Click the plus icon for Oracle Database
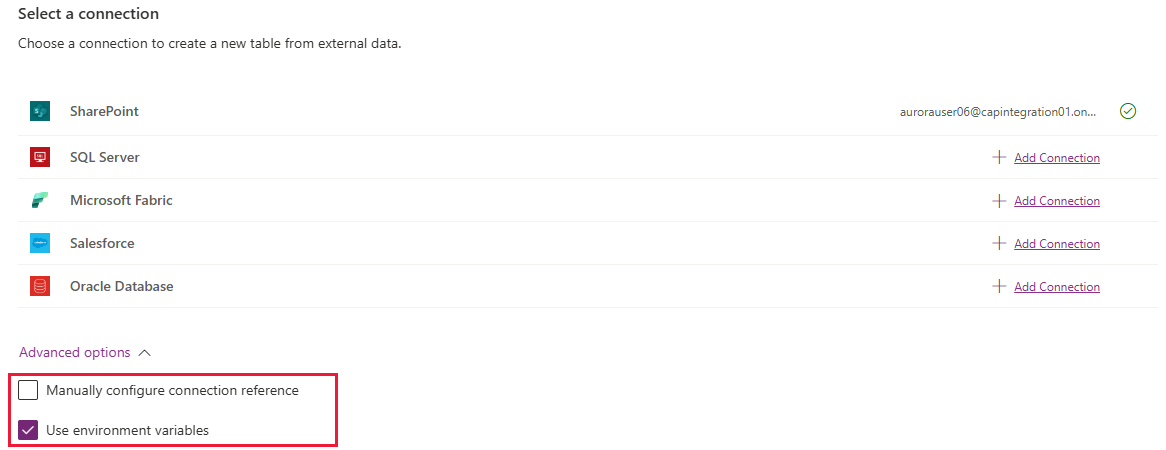This screenshot has width=1166, height=450. coord(998,287)
